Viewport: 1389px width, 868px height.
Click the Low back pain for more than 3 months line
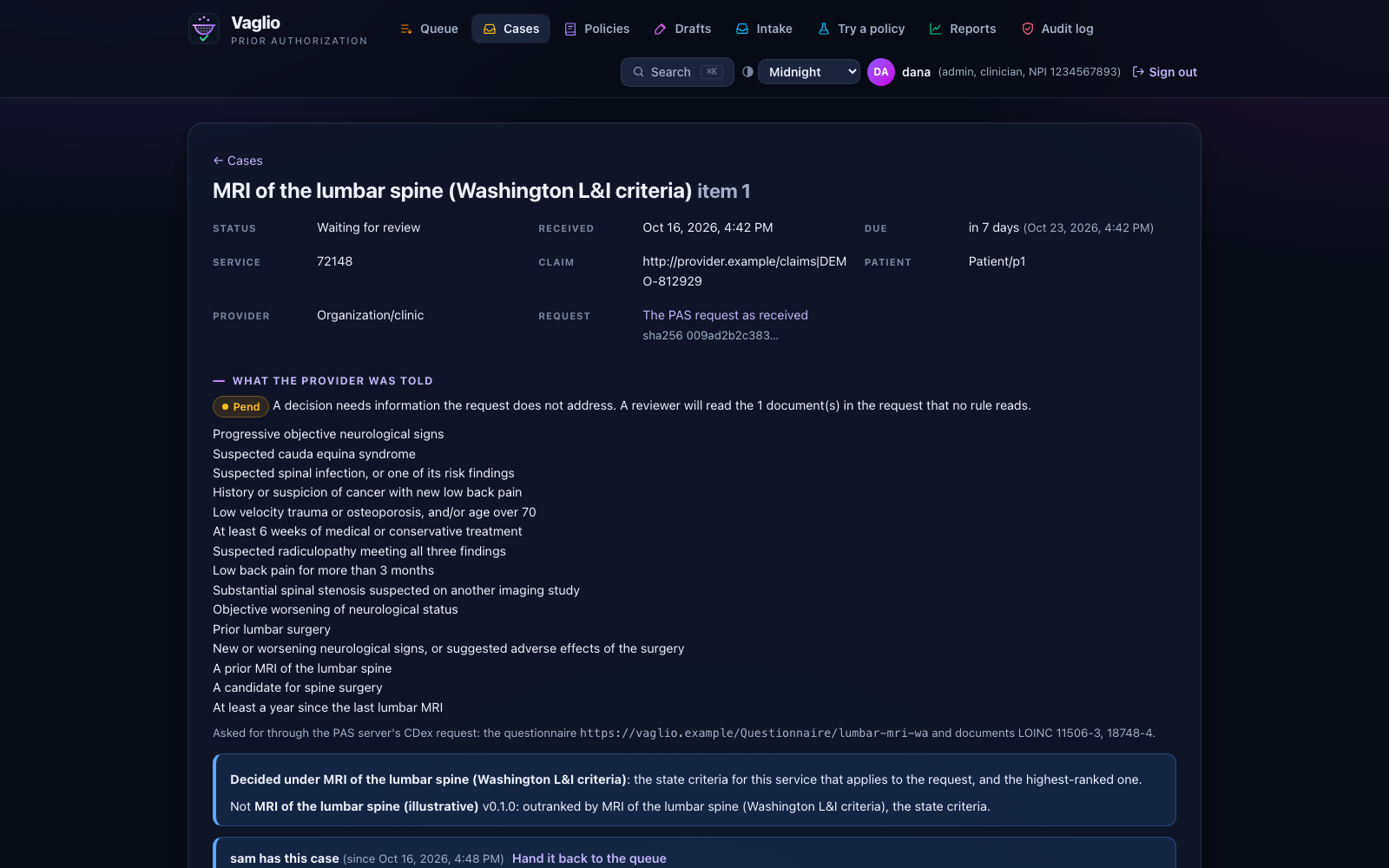(323, 570)
